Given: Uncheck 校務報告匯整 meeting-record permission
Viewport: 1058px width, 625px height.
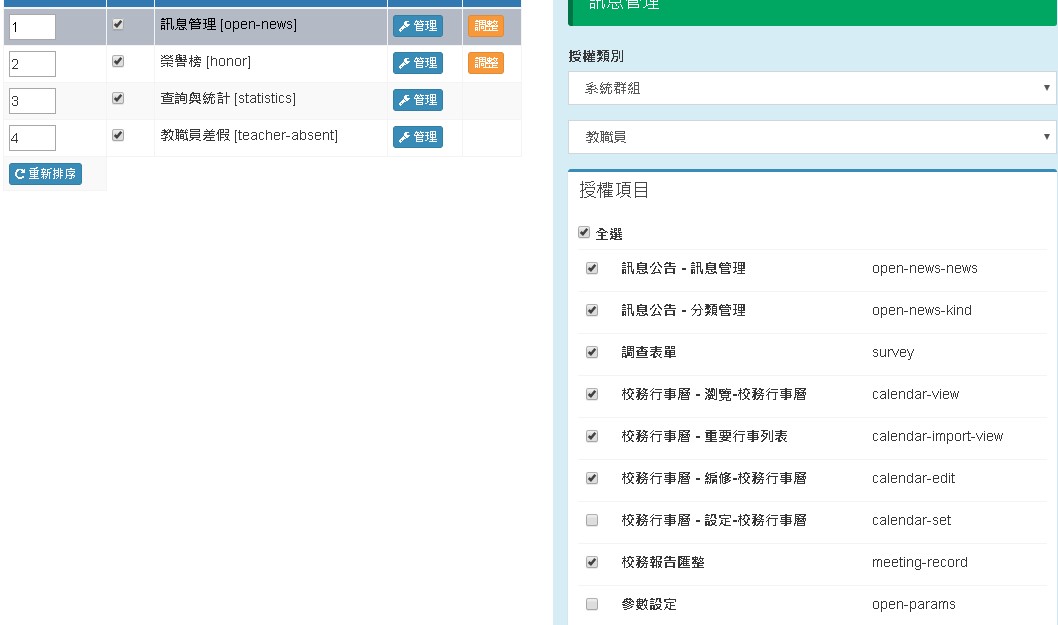Looking at the screenshot, I should pos(592,562).
